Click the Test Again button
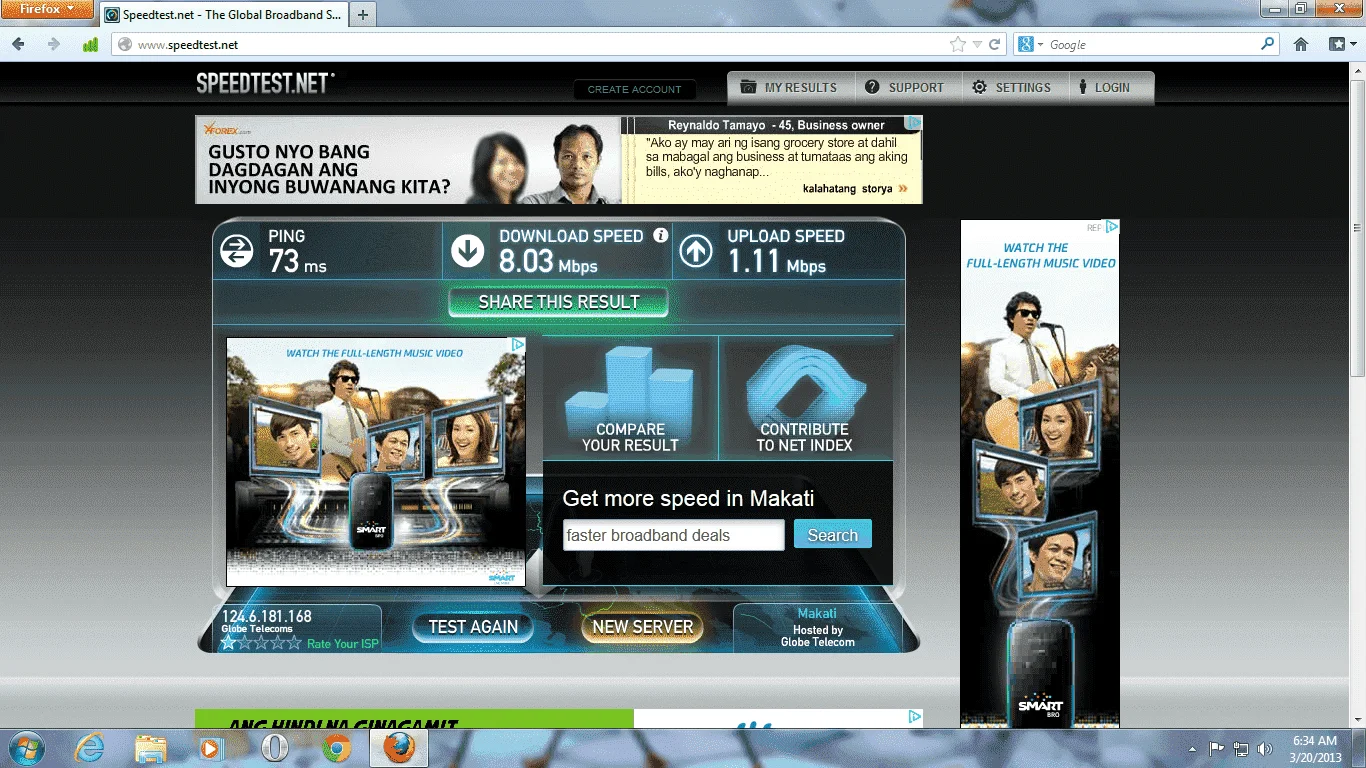This screenshot has height=768, width=1366. click(x=473, y=627)
